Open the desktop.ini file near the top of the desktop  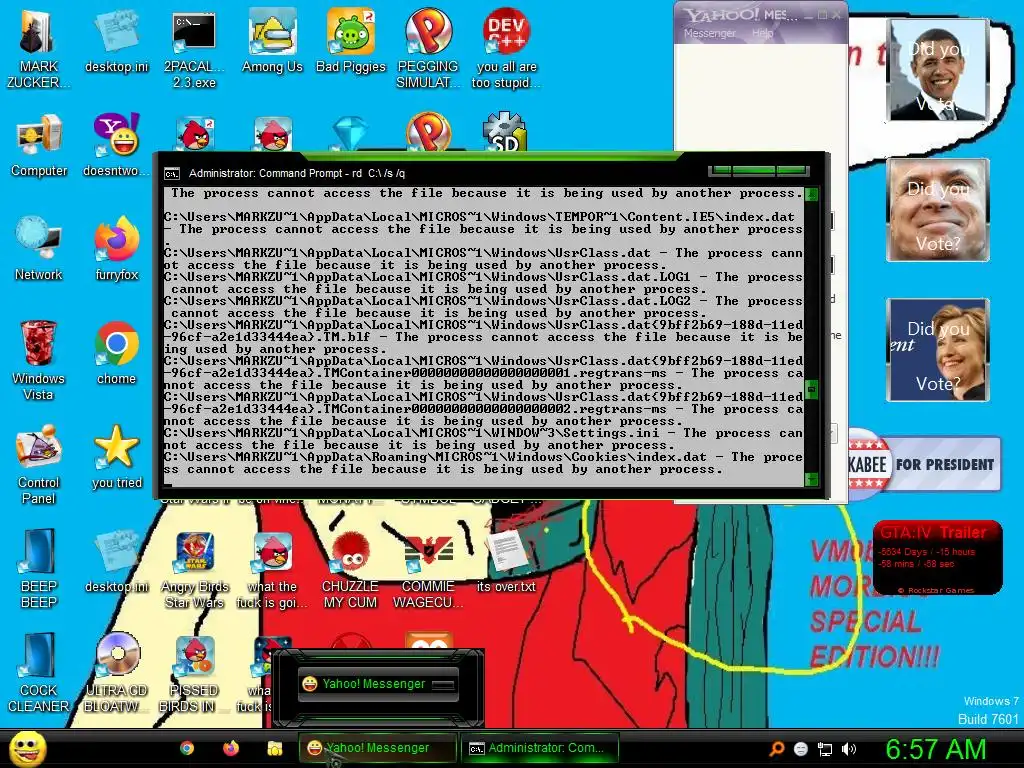(116, 40)
